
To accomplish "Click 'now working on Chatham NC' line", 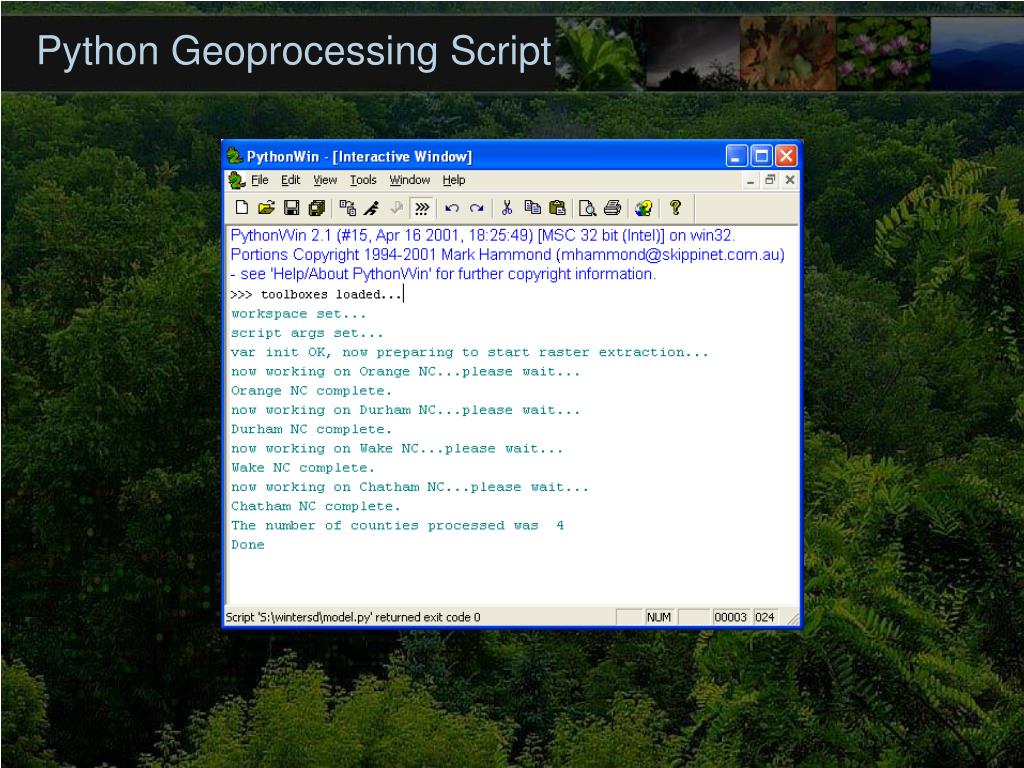I will [x=409, y=487].
